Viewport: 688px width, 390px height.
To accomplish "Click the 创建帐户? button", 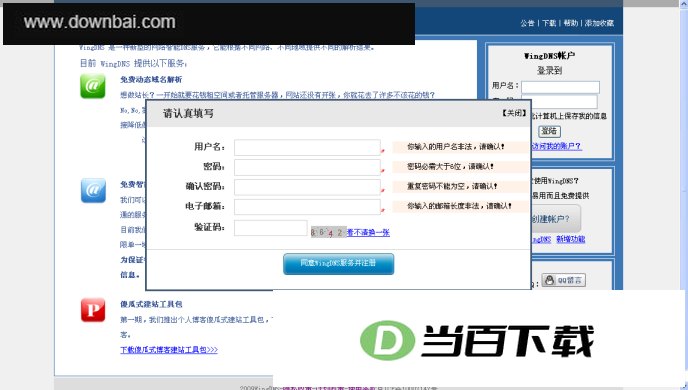I will 555,218.
